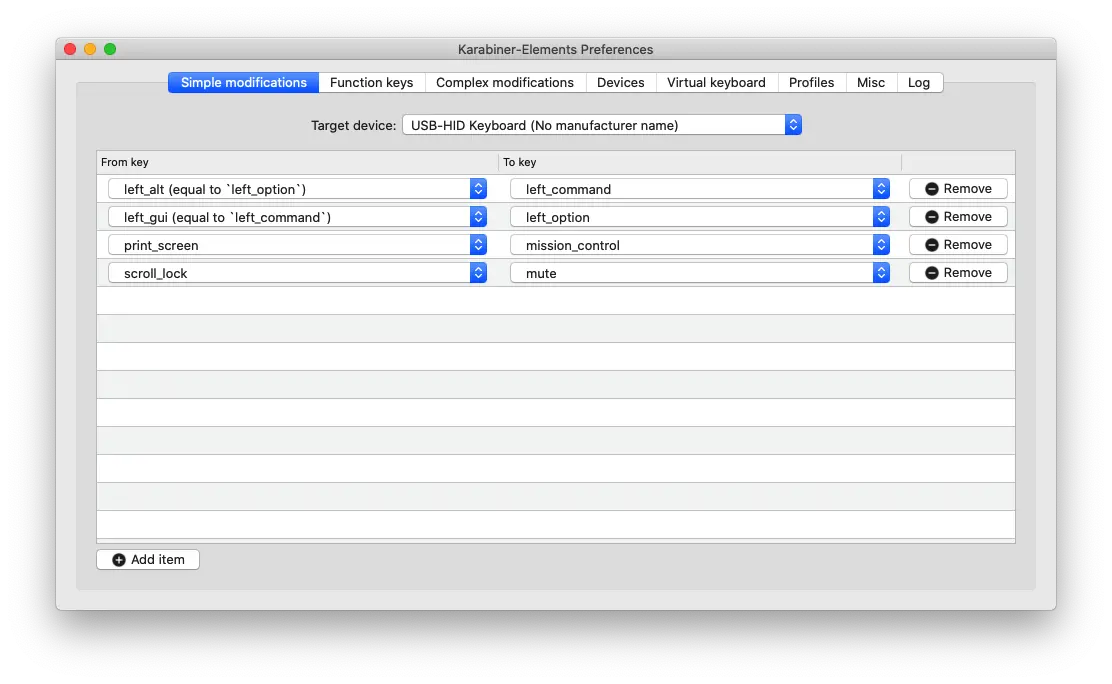Screen dimensions: 1112x684
Task: Click minus icon for scroll_lock row
Action: pyautogui.click(x=932, y=273)
